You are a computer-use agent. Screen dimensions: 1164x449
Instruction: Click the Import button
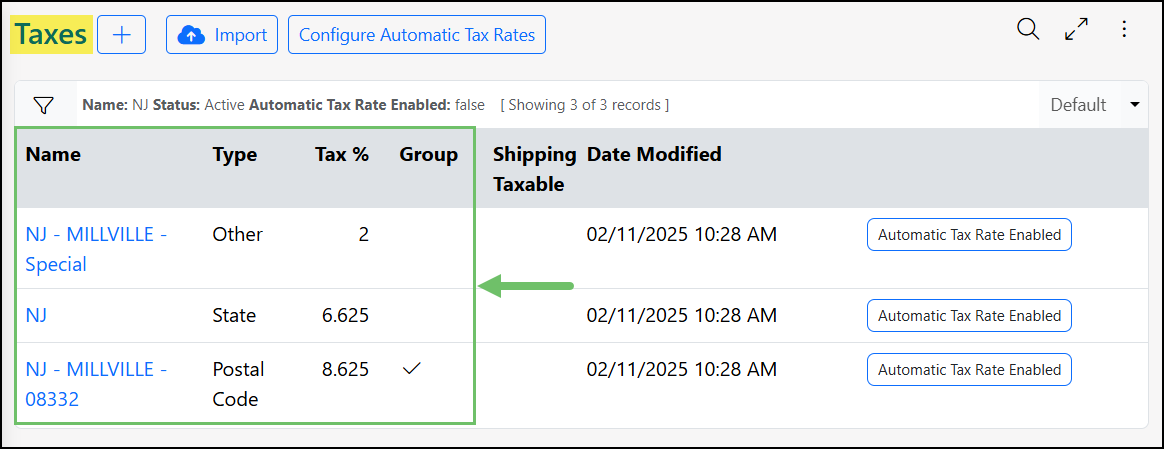click(x=222, y=35)
